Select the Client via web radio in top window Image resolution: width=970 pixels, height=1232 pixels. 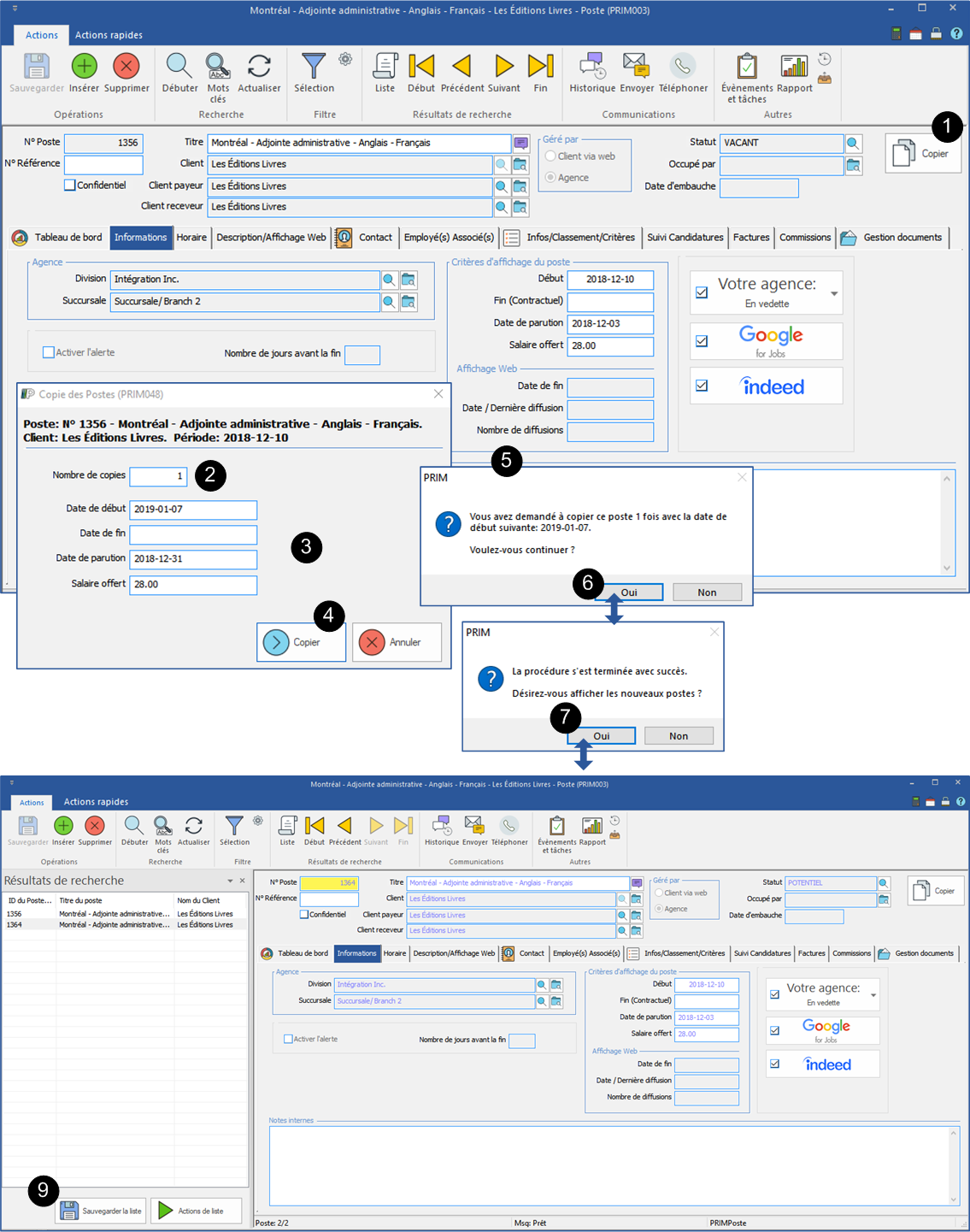pos(550,156)
